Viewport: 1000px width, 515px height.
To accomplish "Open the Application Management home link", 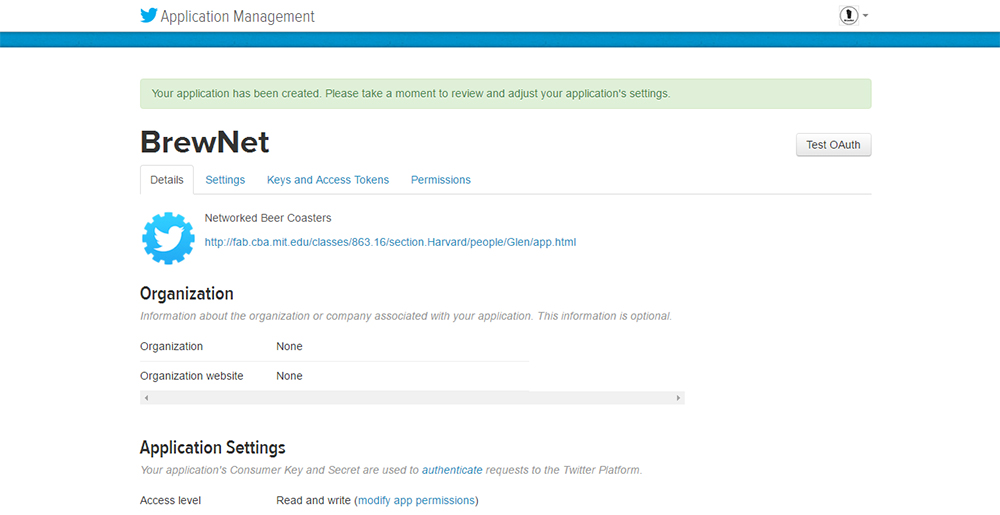I will click(x=237, y=16).
